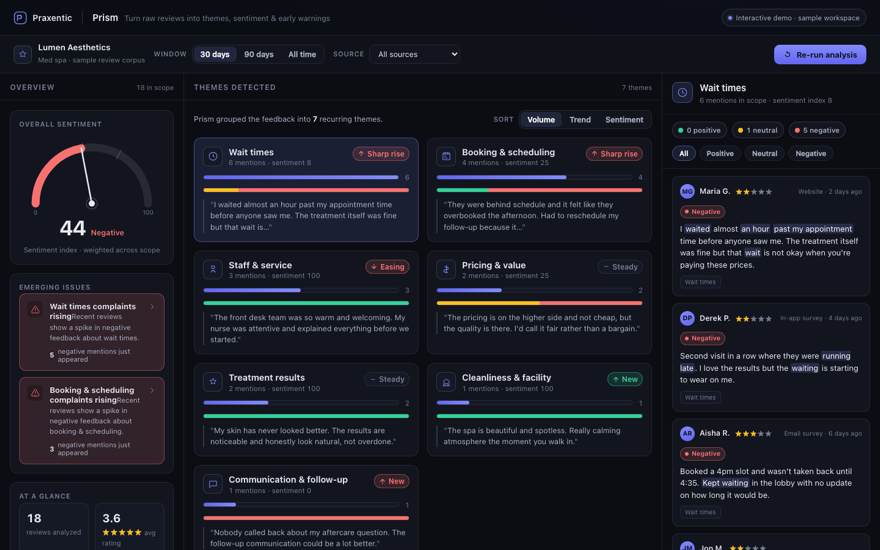Click the 3.6 average rating stars
Image resolution: width=880 pixels, height=550 pixels.
[122, 532]
